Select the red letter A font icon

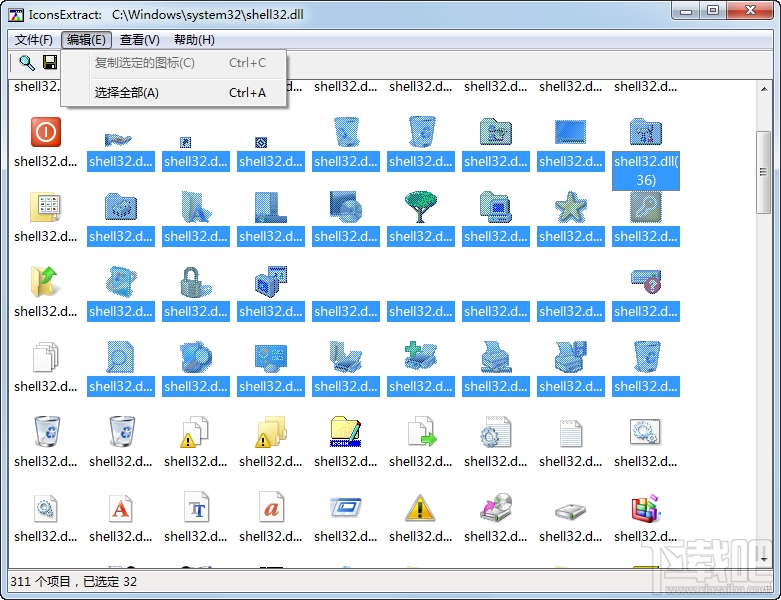pyautogui.click(x=120, y=508)
